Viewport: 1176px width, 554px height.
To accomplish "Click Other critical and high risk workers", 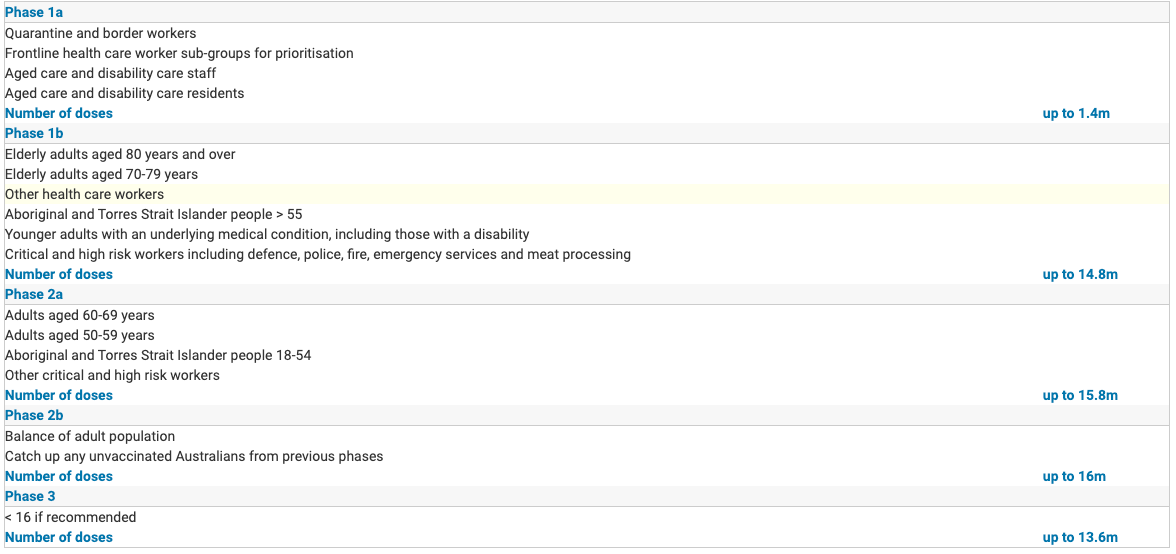I will tap(112, 375).
